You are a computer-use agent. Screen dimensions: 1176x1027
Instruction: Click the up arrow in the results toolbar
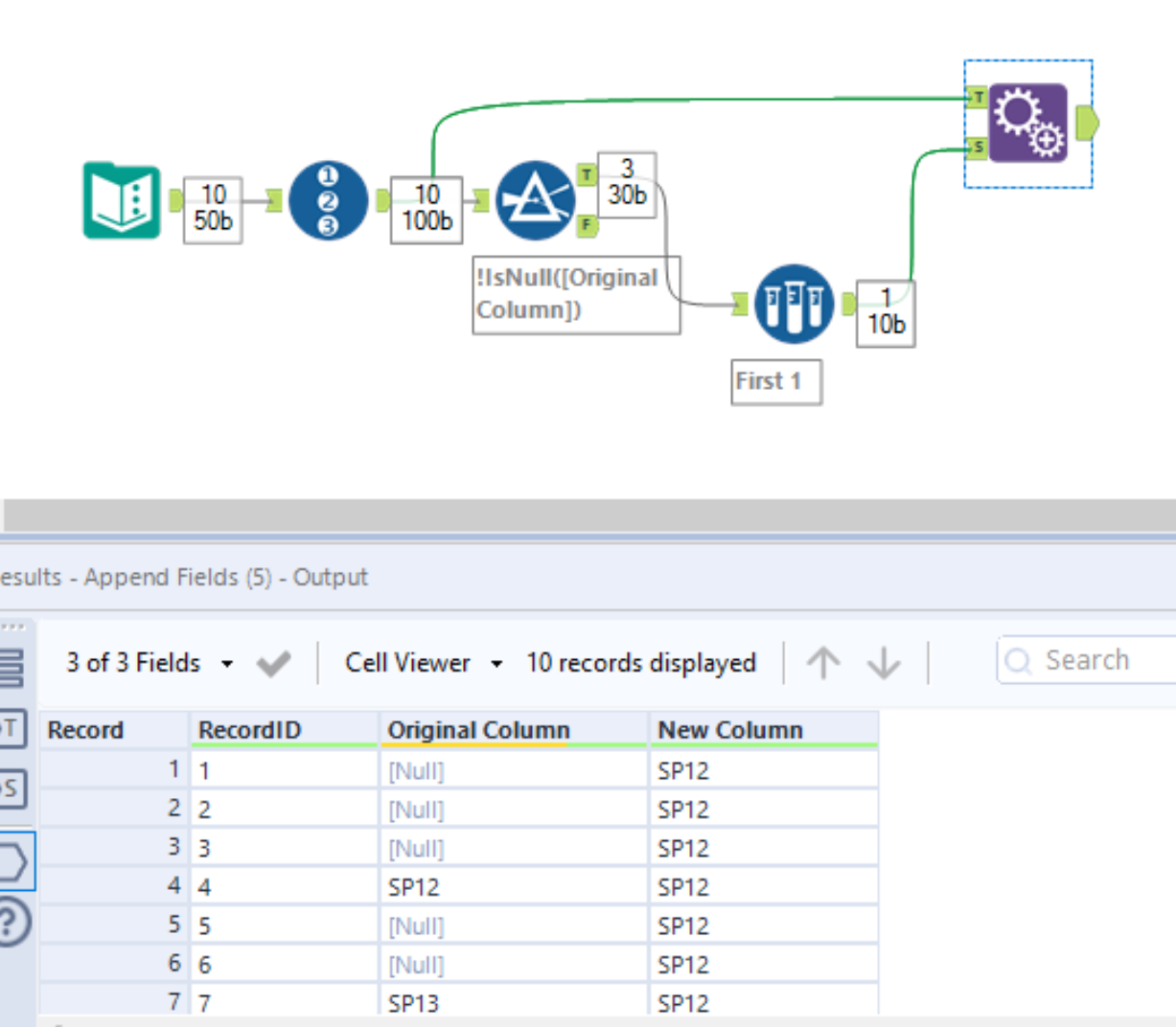(822, 661)
